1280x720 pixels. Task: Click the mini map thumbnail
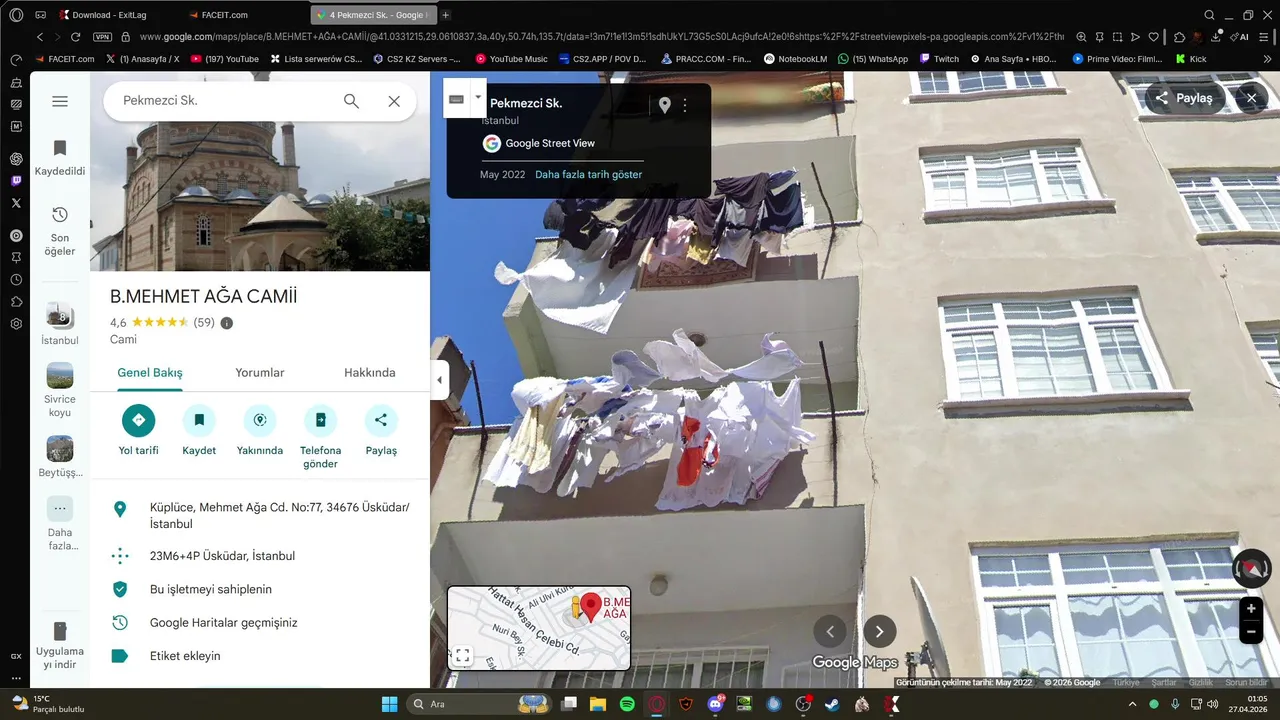(x=539, y=627)
